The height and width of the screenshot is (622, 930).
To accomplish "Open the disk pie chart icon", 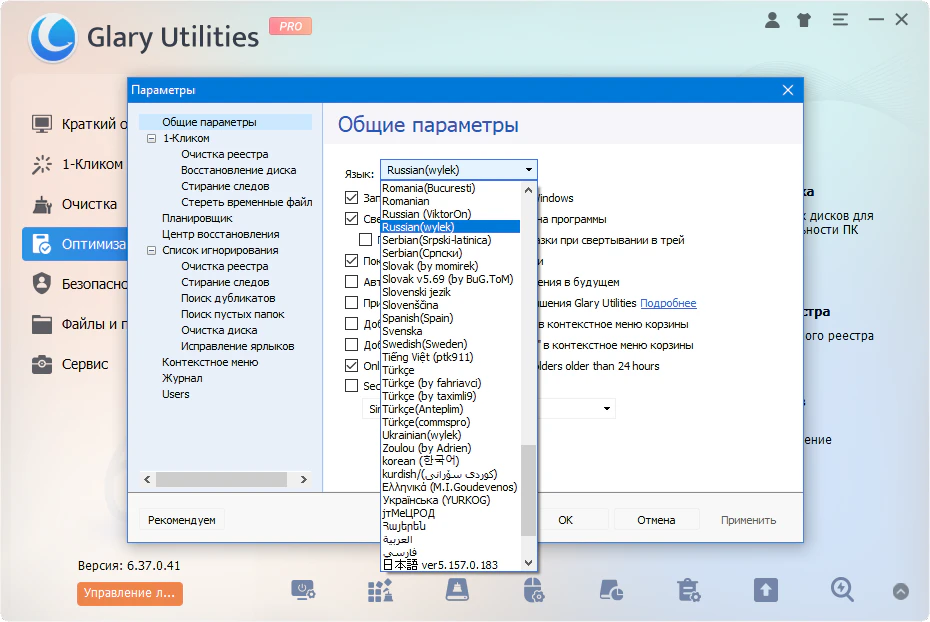I will coord(611,590).
